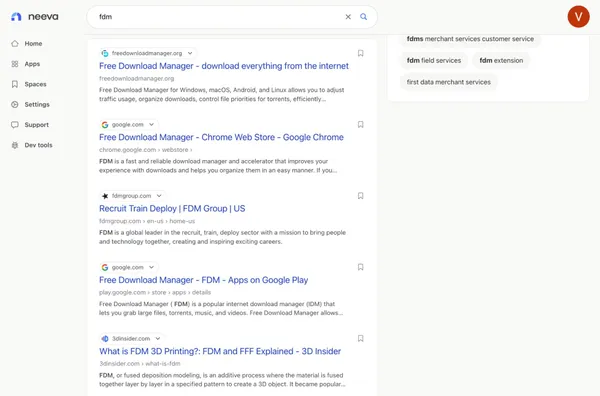Click the '3dinsider.com › what-is-fdm' breadcrumb

point(140,363)
